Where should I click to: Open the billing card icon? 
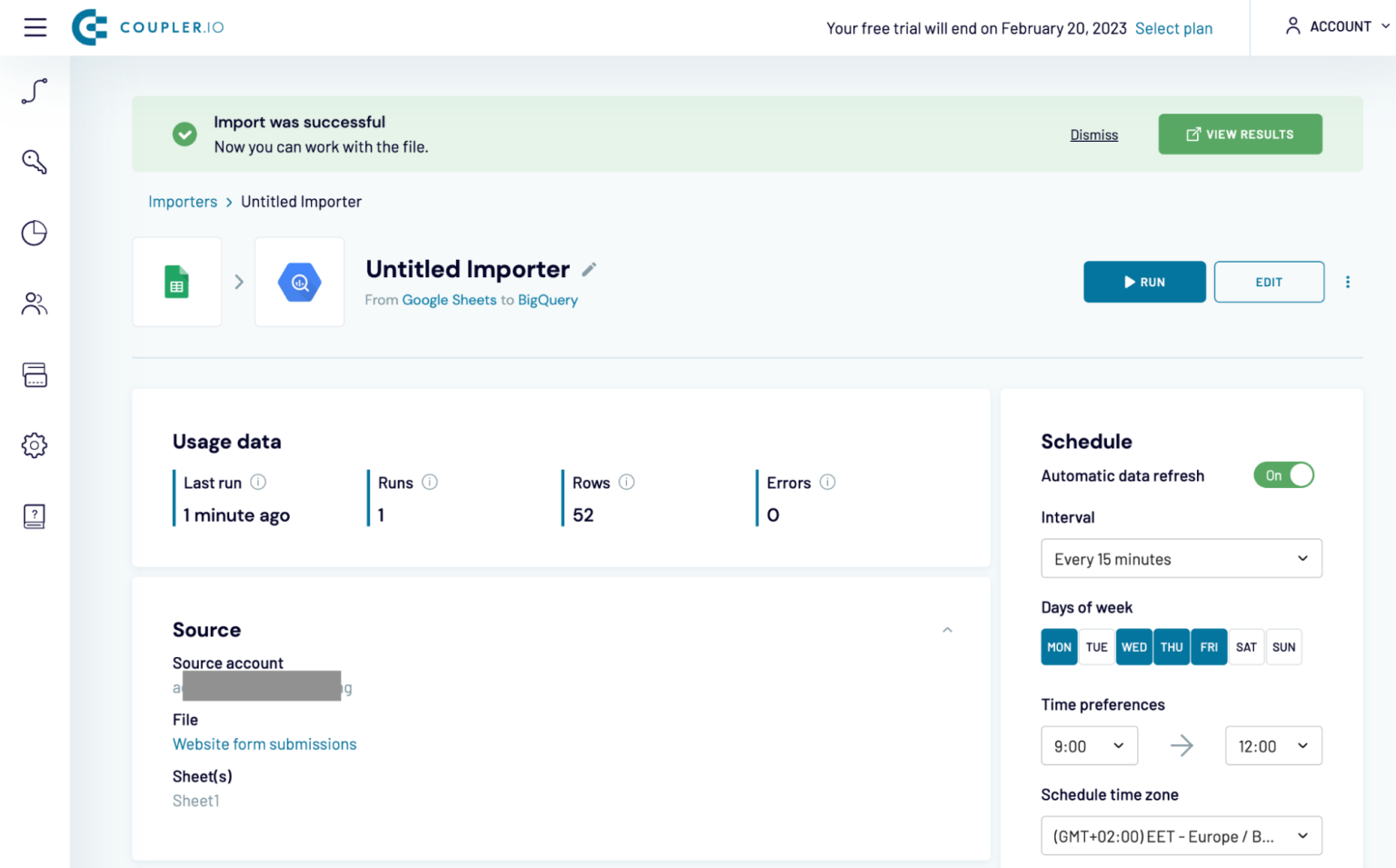(x=34, y=374)
